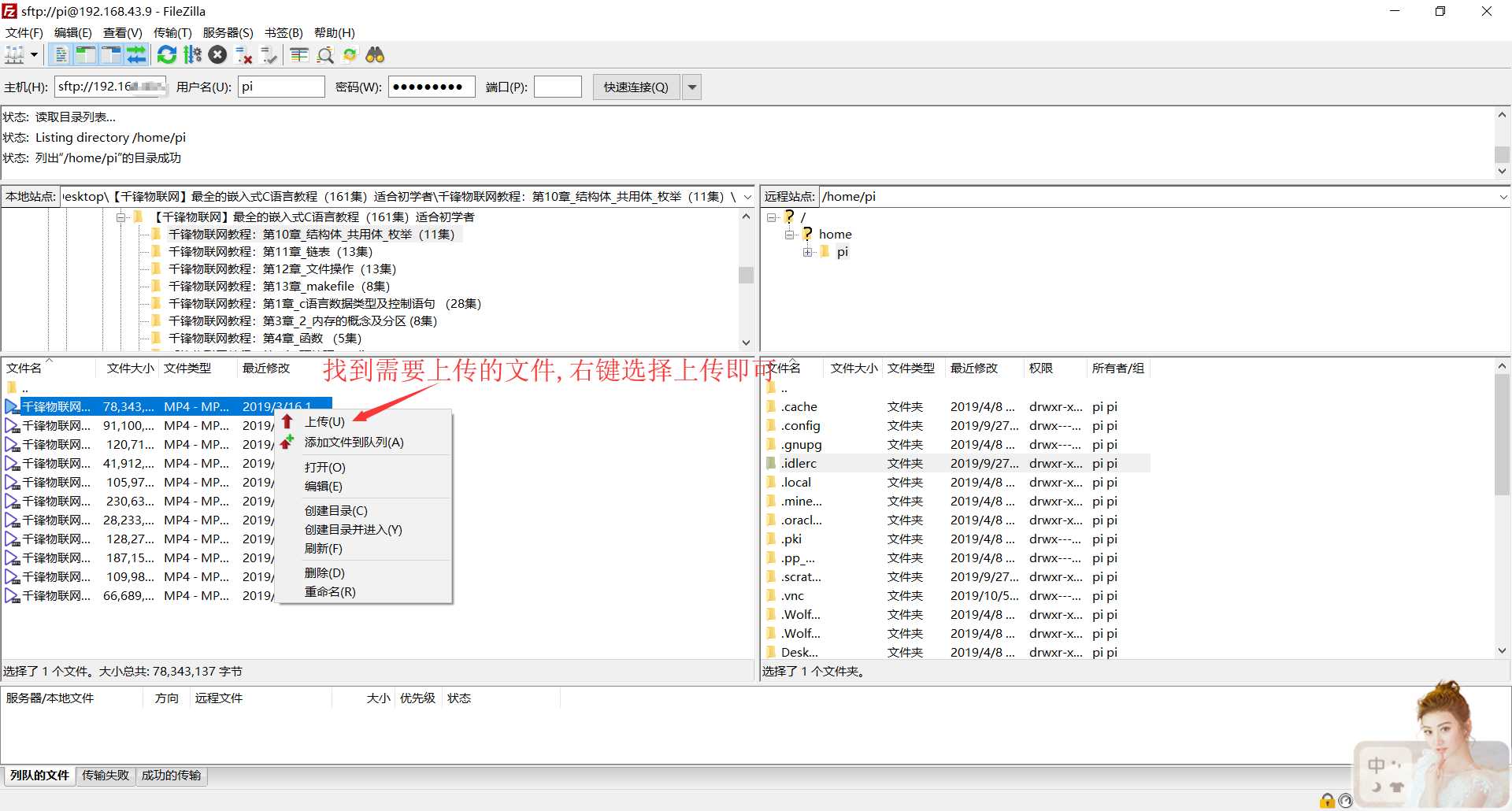Collapse the 最全的嵌入式C语言教程 tree node
1512x811 pixels.
pos(120,217)
